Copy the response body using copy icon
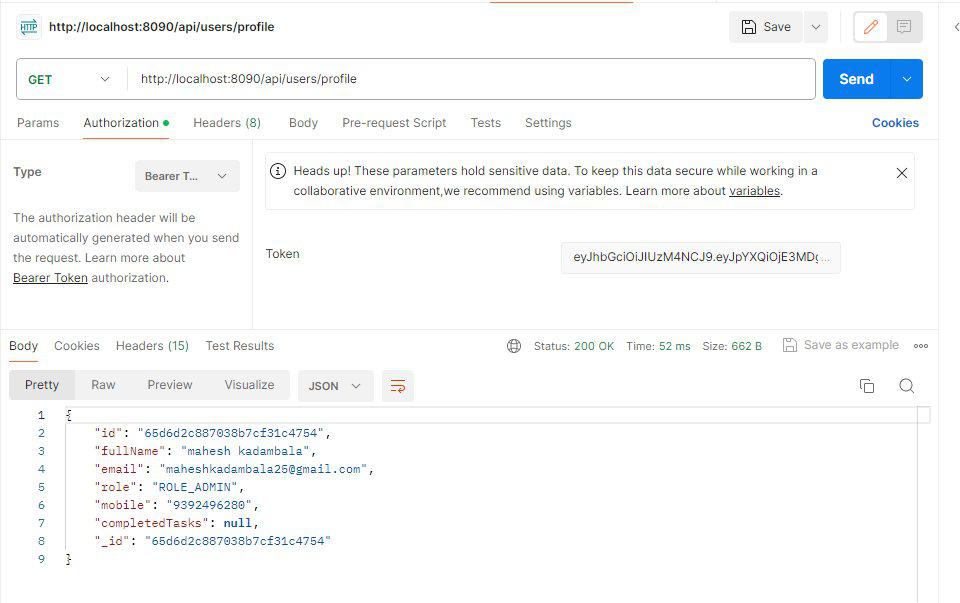The height and width of the screenshot is (603, 960). [866, 385]
